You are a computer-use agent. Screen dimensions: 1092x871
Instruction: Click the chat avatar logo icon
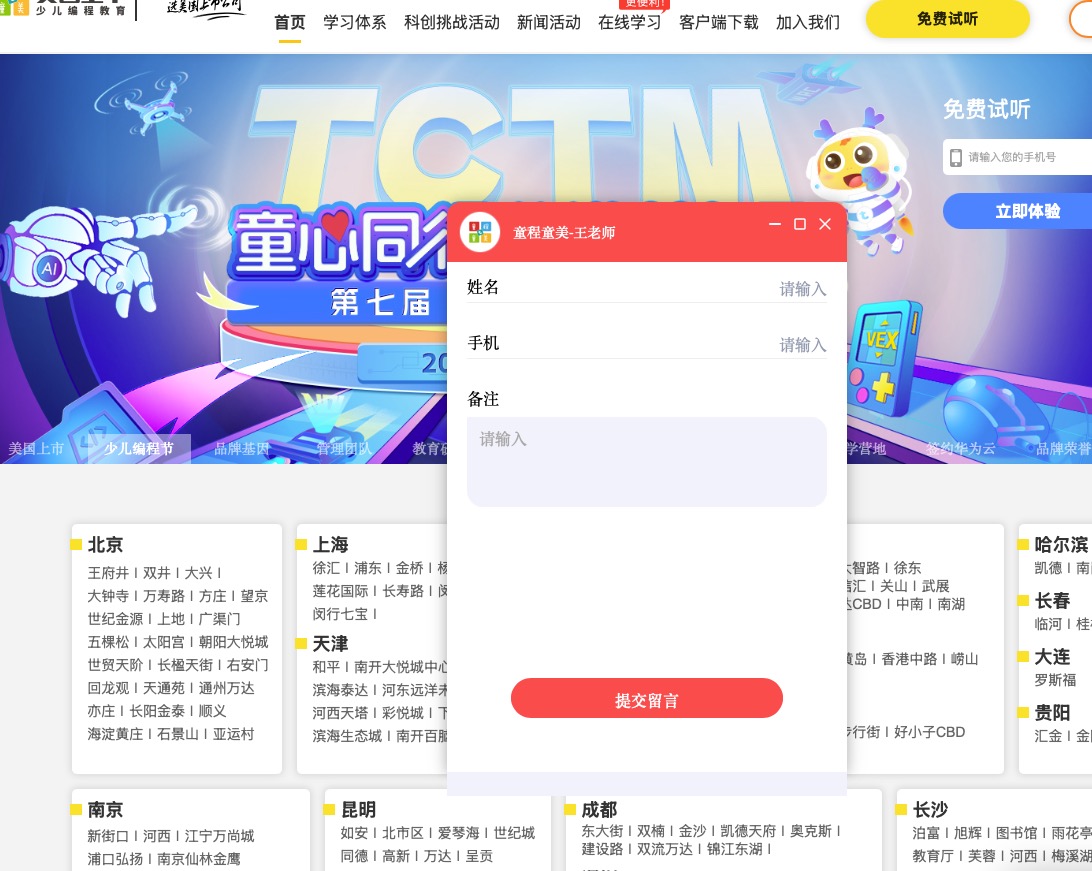pos(480,232)
